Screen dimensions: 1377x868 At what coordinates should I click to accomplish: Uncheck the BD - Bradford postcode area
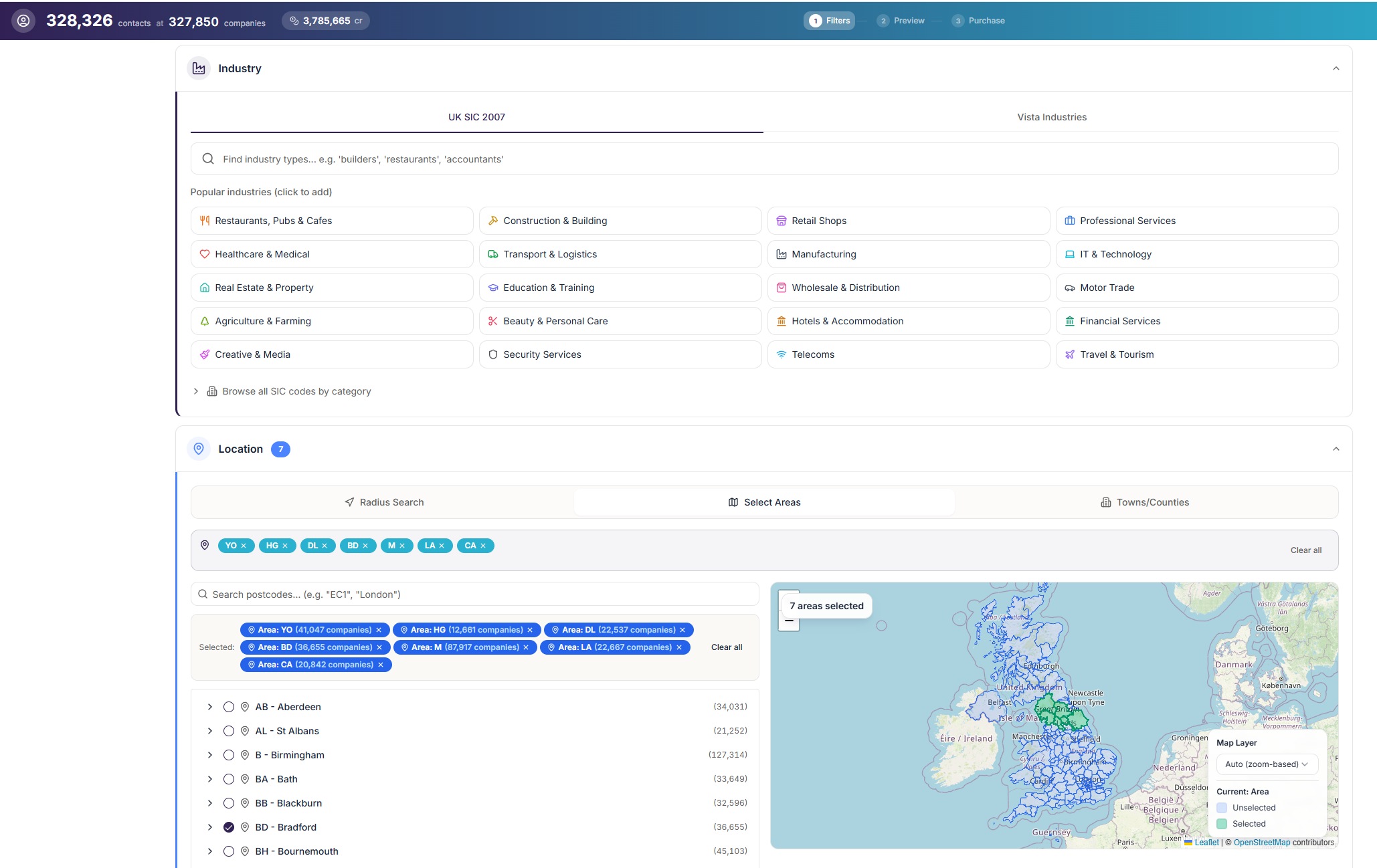click(229, 827)
